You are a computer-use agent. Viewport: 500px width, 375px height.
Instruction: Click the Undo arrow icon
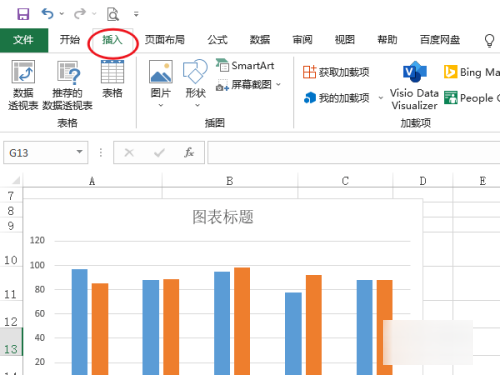point(48,14)
